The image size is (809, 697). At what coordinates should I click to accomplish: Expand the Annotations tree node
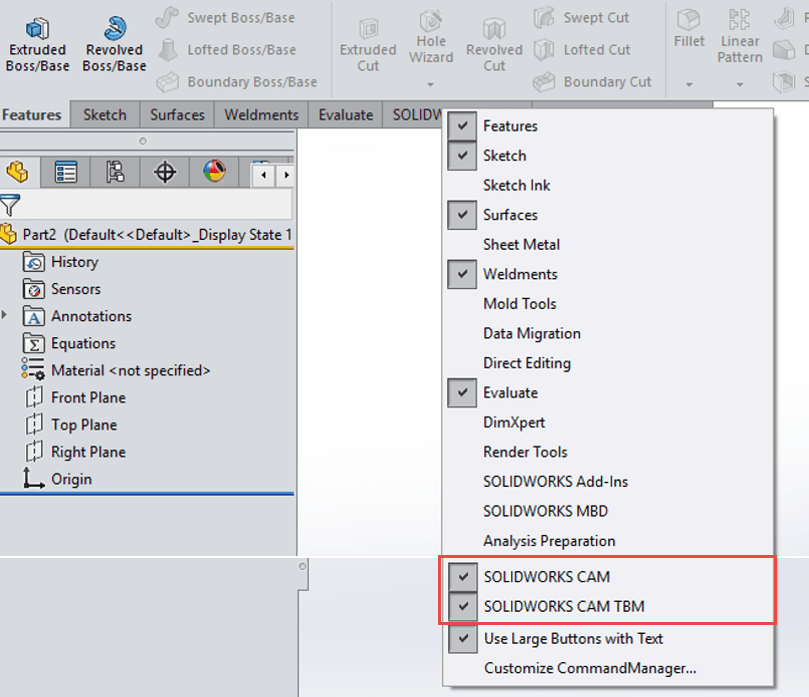(5, 315)
